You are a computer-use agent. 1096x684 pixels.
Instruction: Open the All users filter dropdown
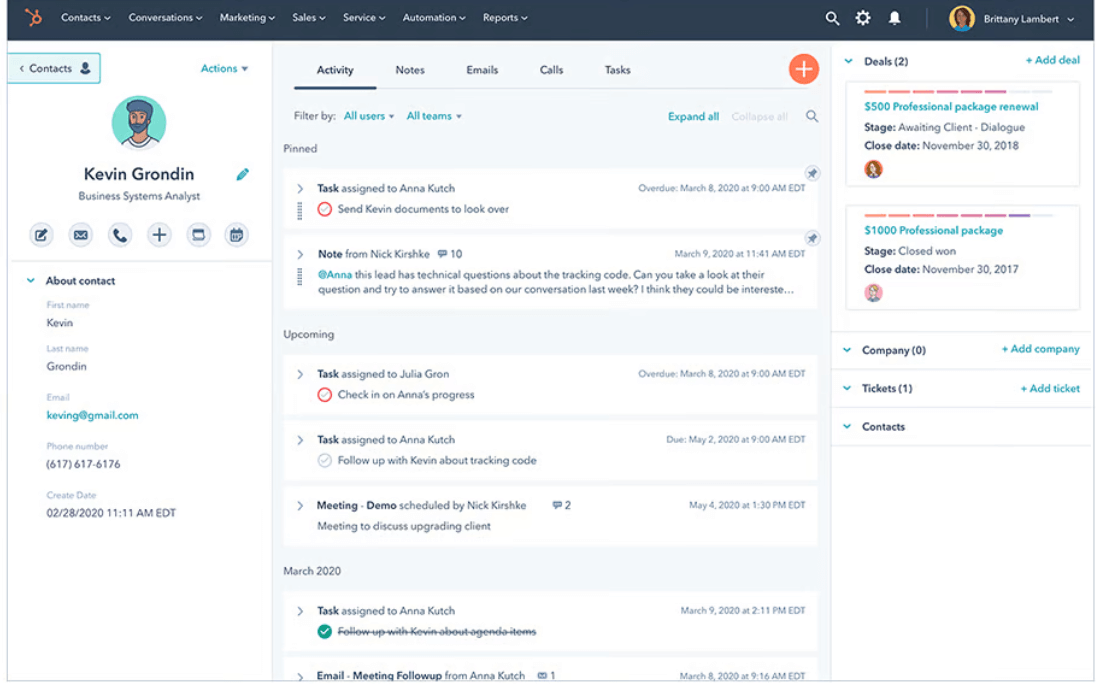pos(367,115)
